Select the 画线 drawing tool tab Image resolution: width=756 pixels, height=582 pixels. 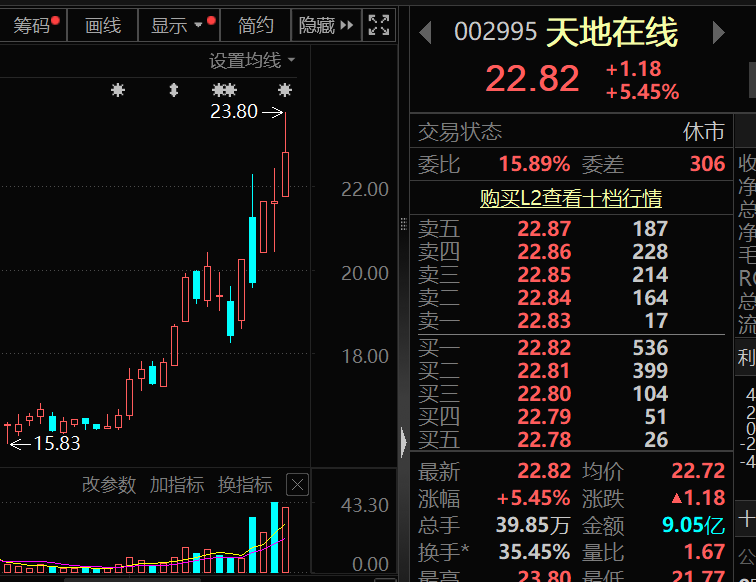[x=103, y=25]
